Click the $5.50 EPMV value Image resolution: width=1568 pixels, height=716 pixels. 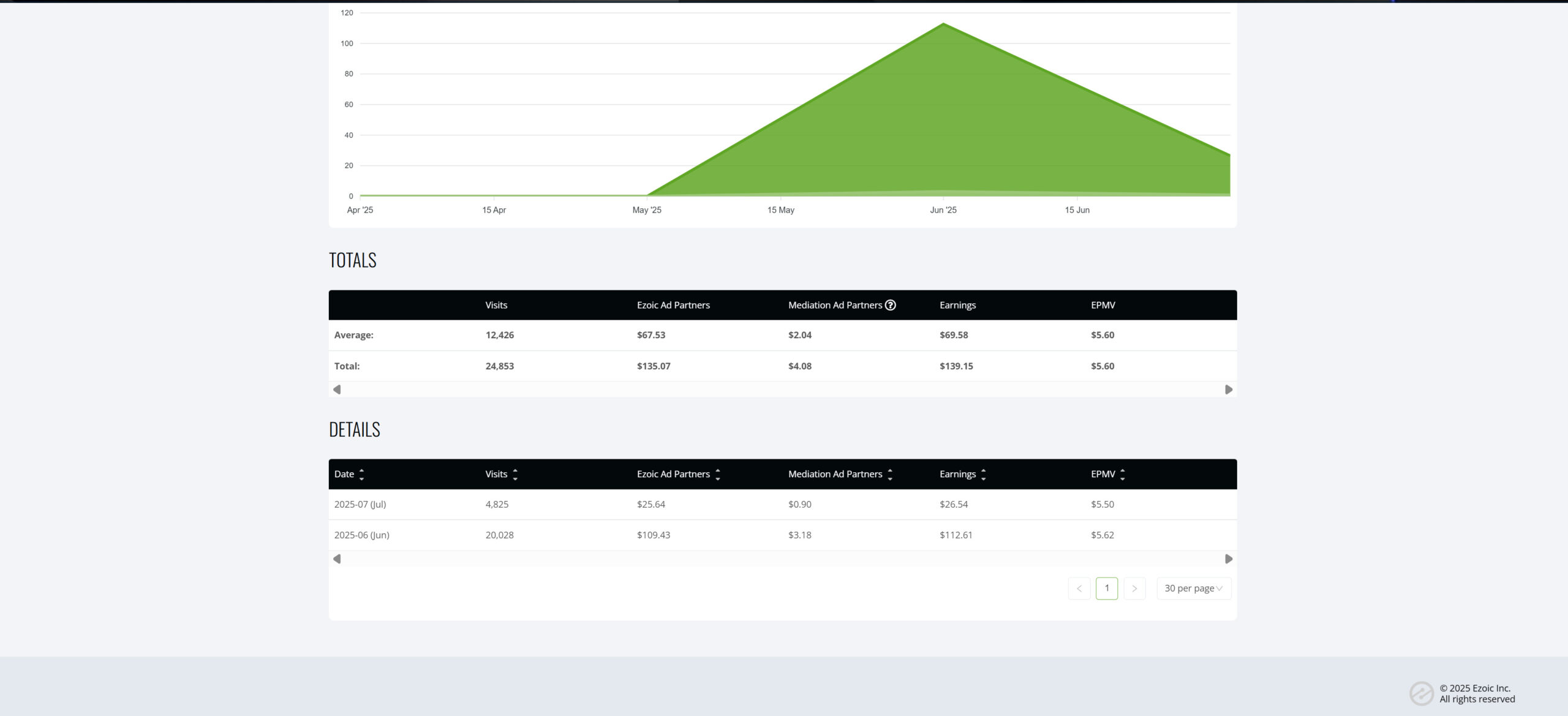[x=1102, y=505]
